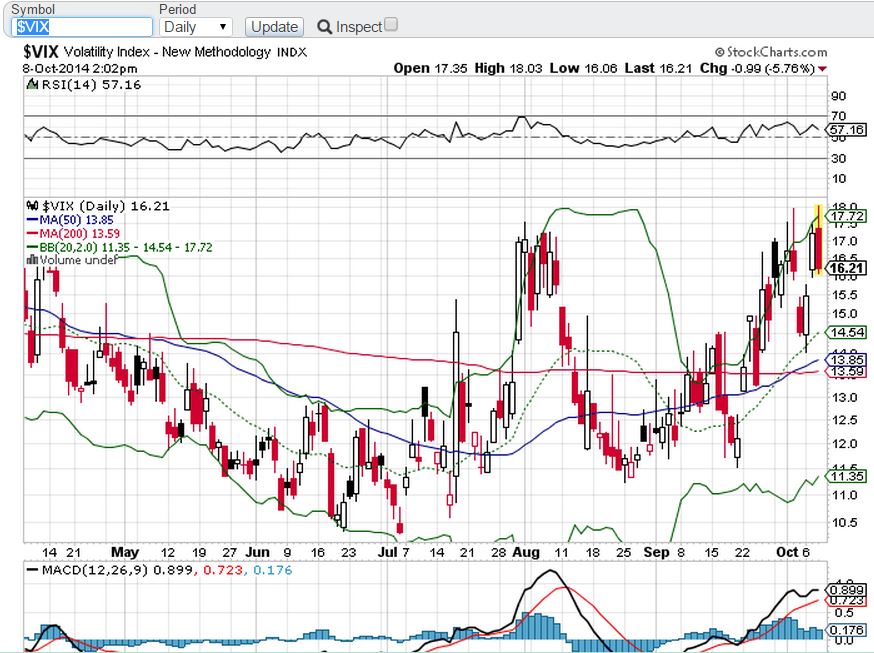Click the Open 17.35 value
The width and height of the screenshot is (874, 653).
430,69
